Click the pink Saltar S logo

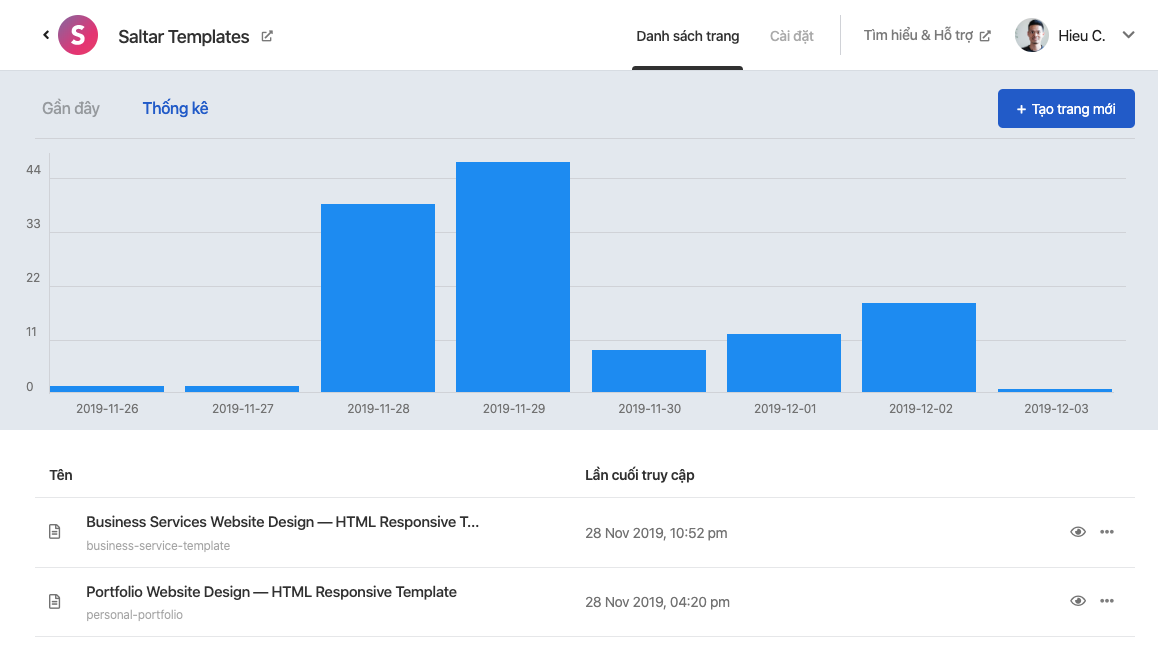coord(78,35)
